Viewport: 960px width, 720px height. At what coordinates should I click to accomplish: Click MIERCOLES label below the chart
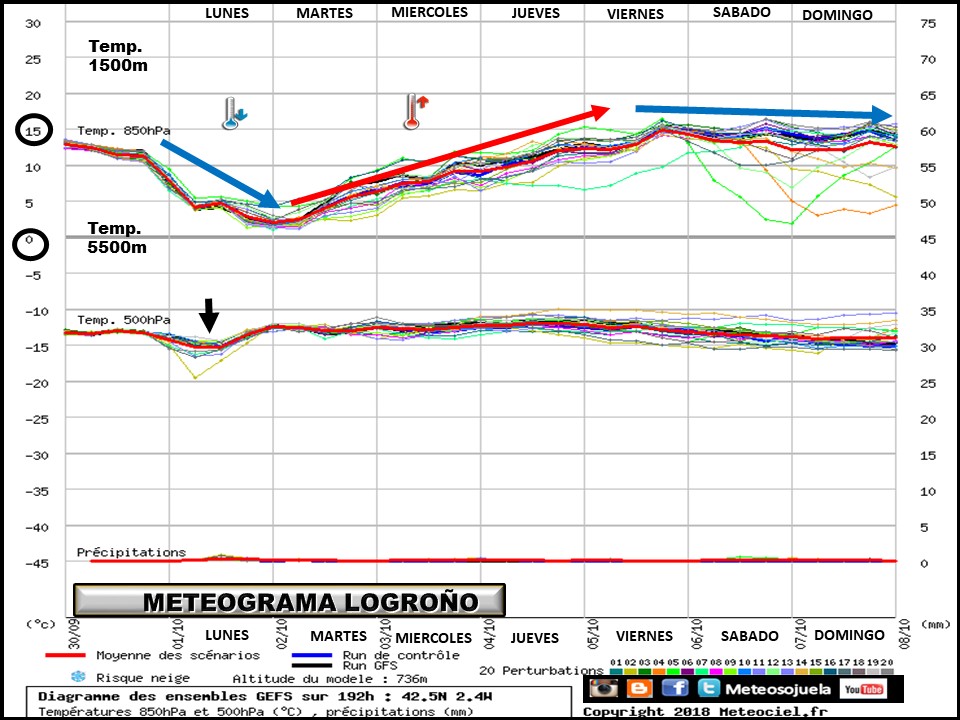tap(433, 638)
